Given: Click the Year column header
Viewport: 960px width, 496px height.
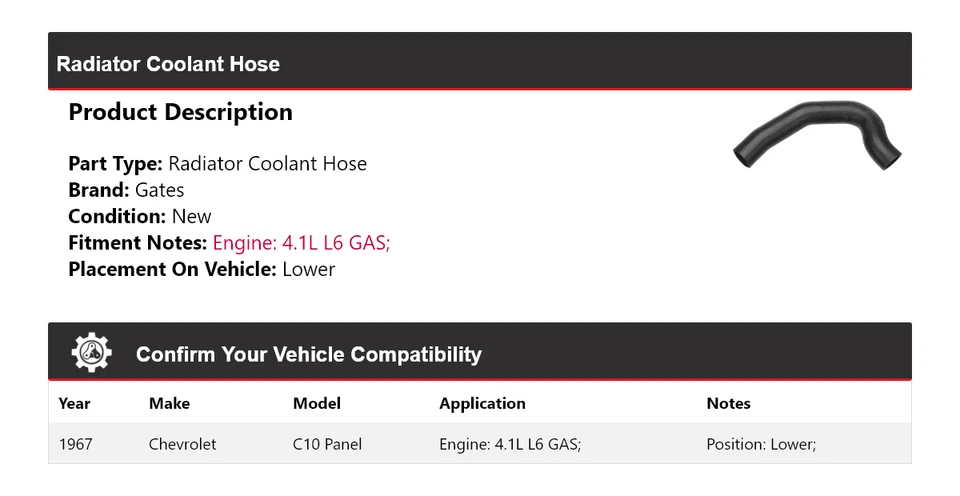Looking at the screenshot, I should click(x=74, y=403).
